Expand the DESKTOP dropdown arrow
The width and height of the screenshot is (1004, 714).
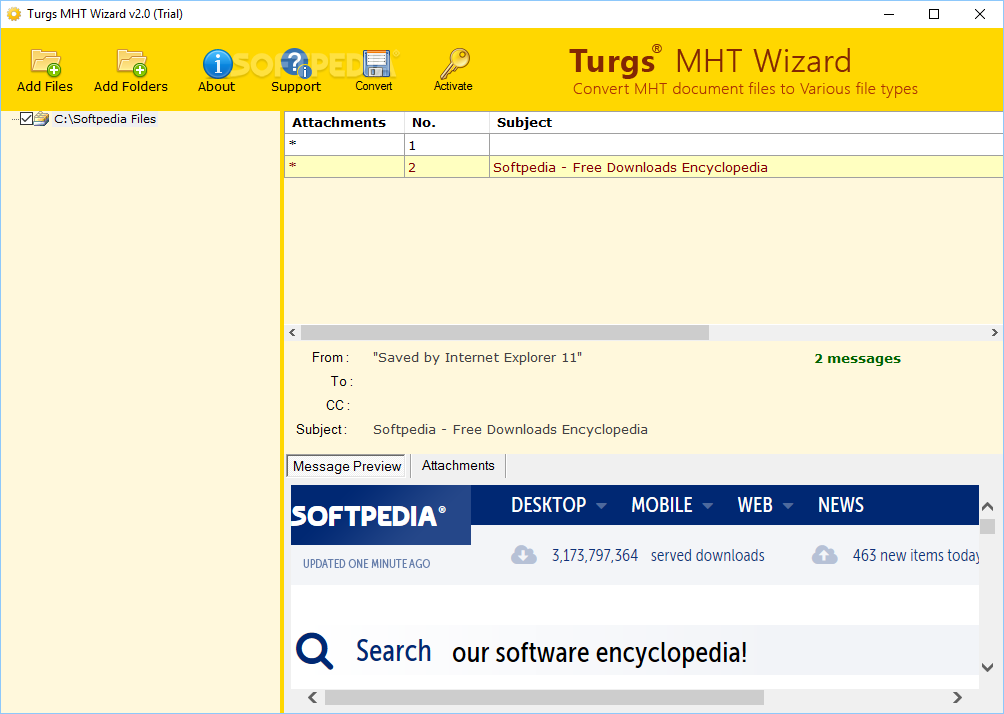[601, 505]
